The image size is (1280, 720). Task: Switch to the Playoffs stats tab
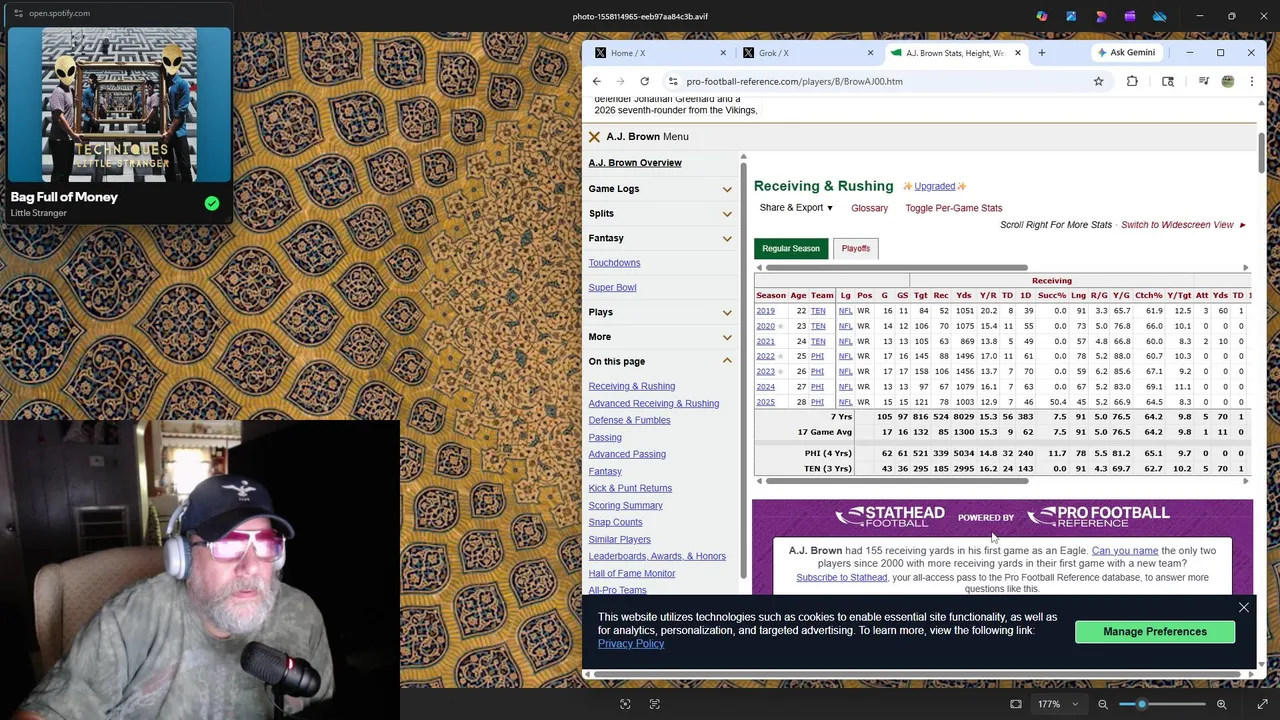click(x=855, y=248)
